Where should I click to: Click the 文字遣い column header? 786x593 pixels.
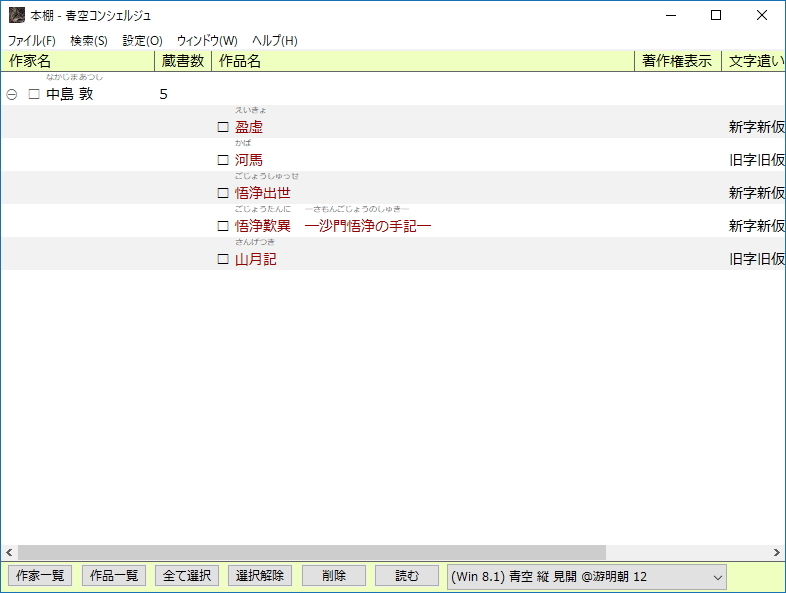pos(754,61)
